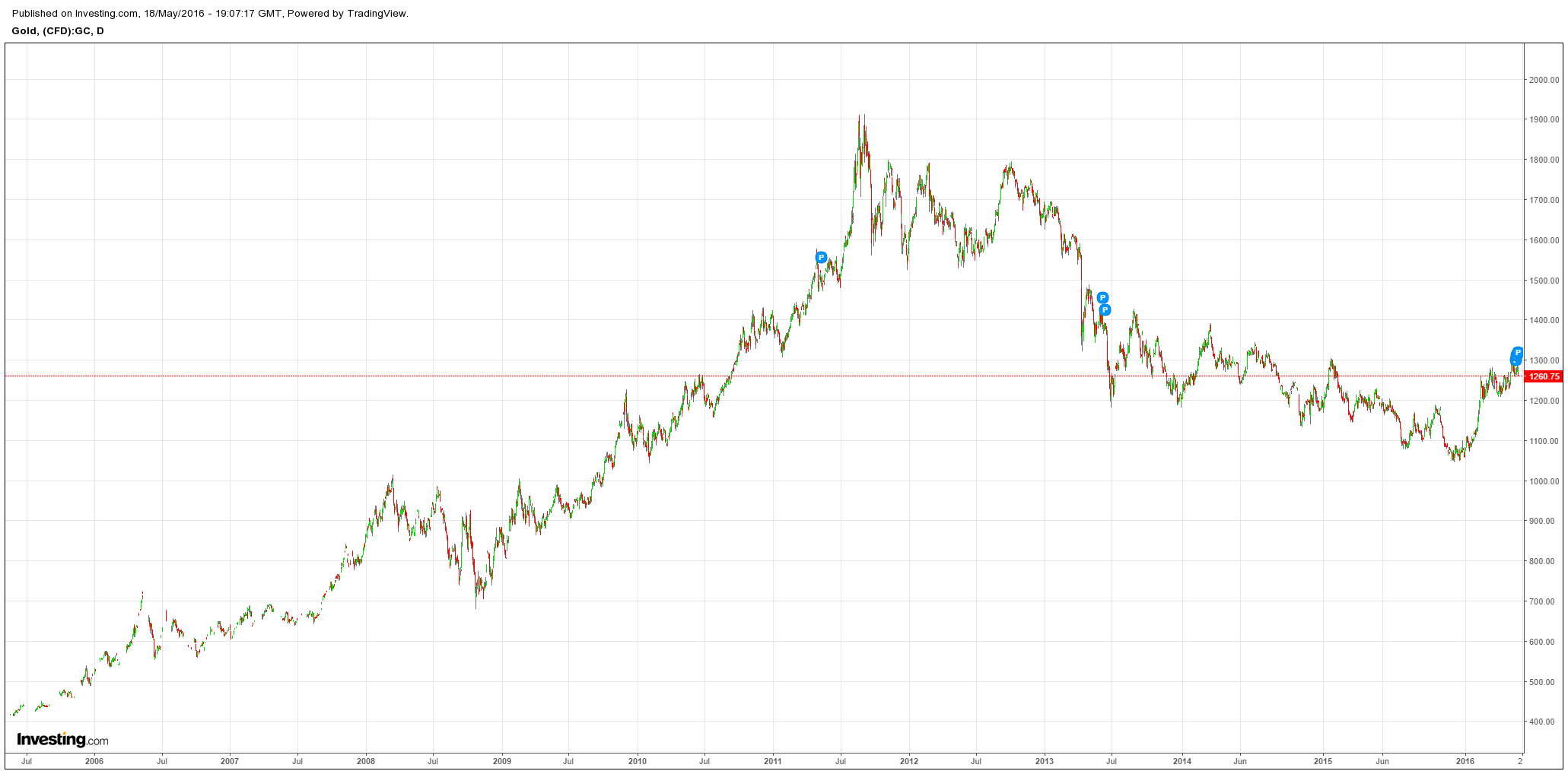This screenshot has height=771, width=1568.
Task: Click the red 1260.75 current price label
Action: click(1544, 376)
